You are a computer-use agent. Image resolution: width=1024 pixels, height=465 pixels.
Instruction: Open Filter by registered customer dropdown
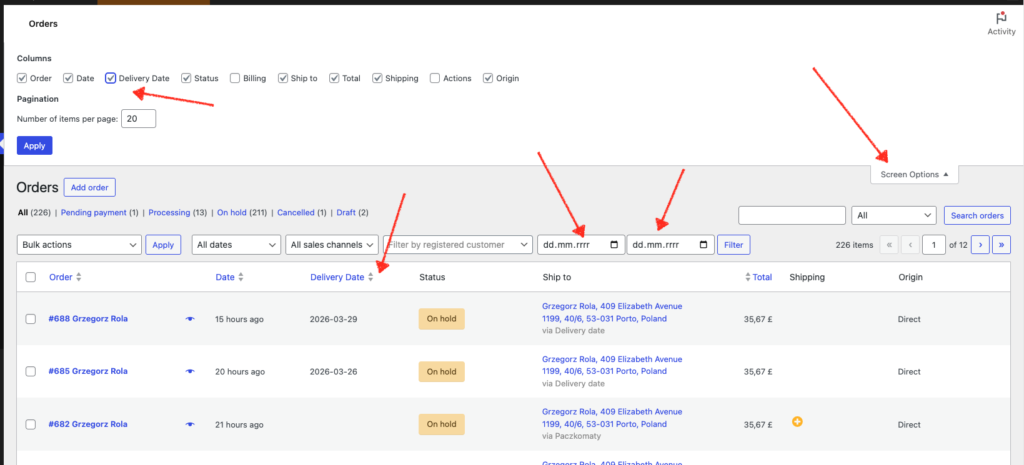pyautogui.click(x=458, y=245)
